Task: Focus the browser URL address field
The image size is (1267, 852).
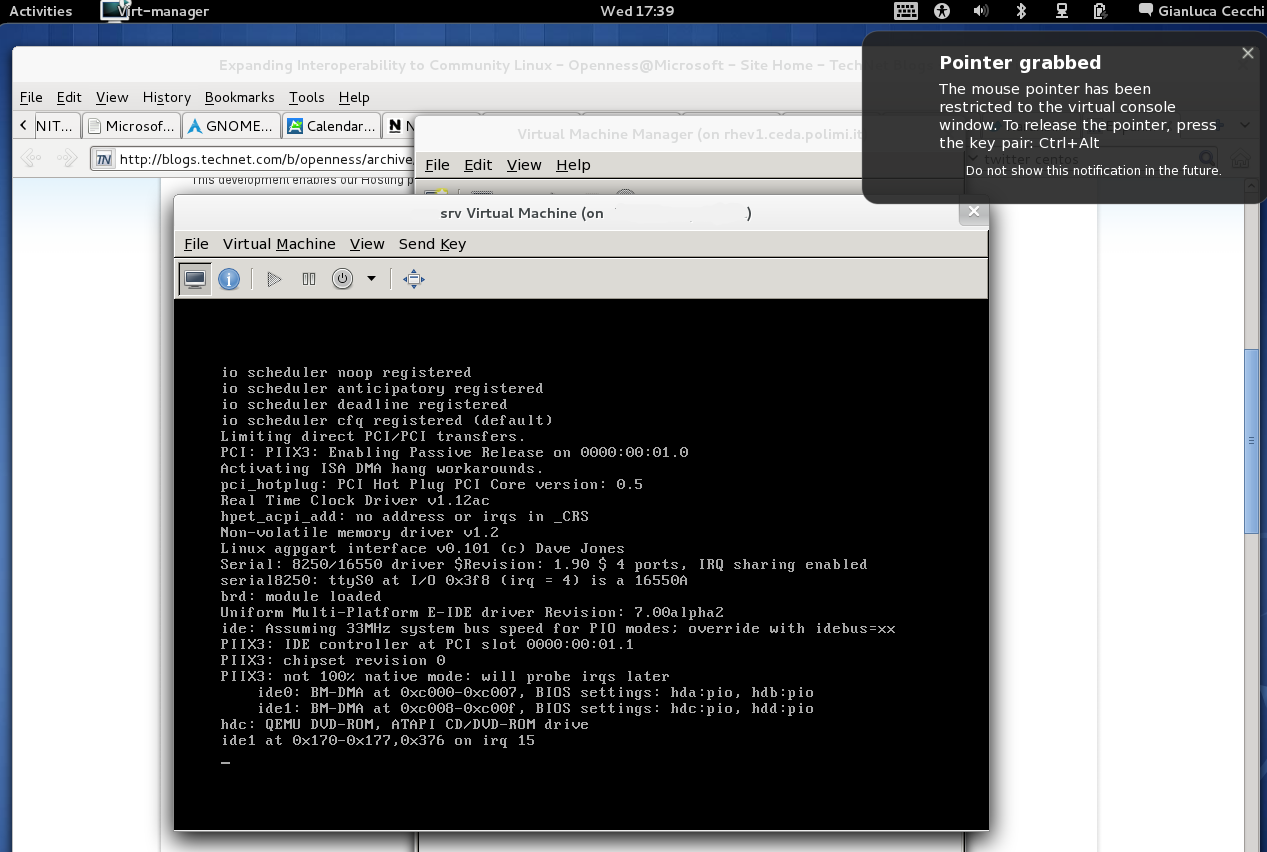Action: 265,159
